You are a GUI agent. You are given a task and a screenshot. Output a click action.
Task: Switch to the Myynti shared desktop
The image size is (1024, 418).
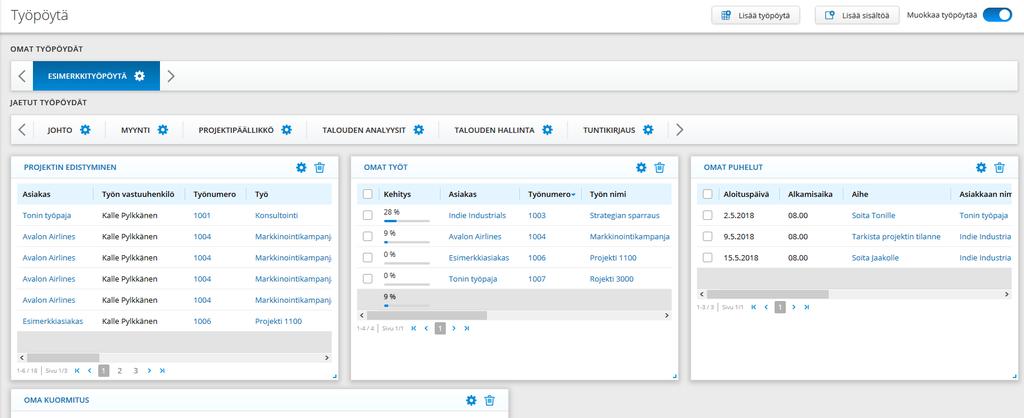tap(135, 130)
